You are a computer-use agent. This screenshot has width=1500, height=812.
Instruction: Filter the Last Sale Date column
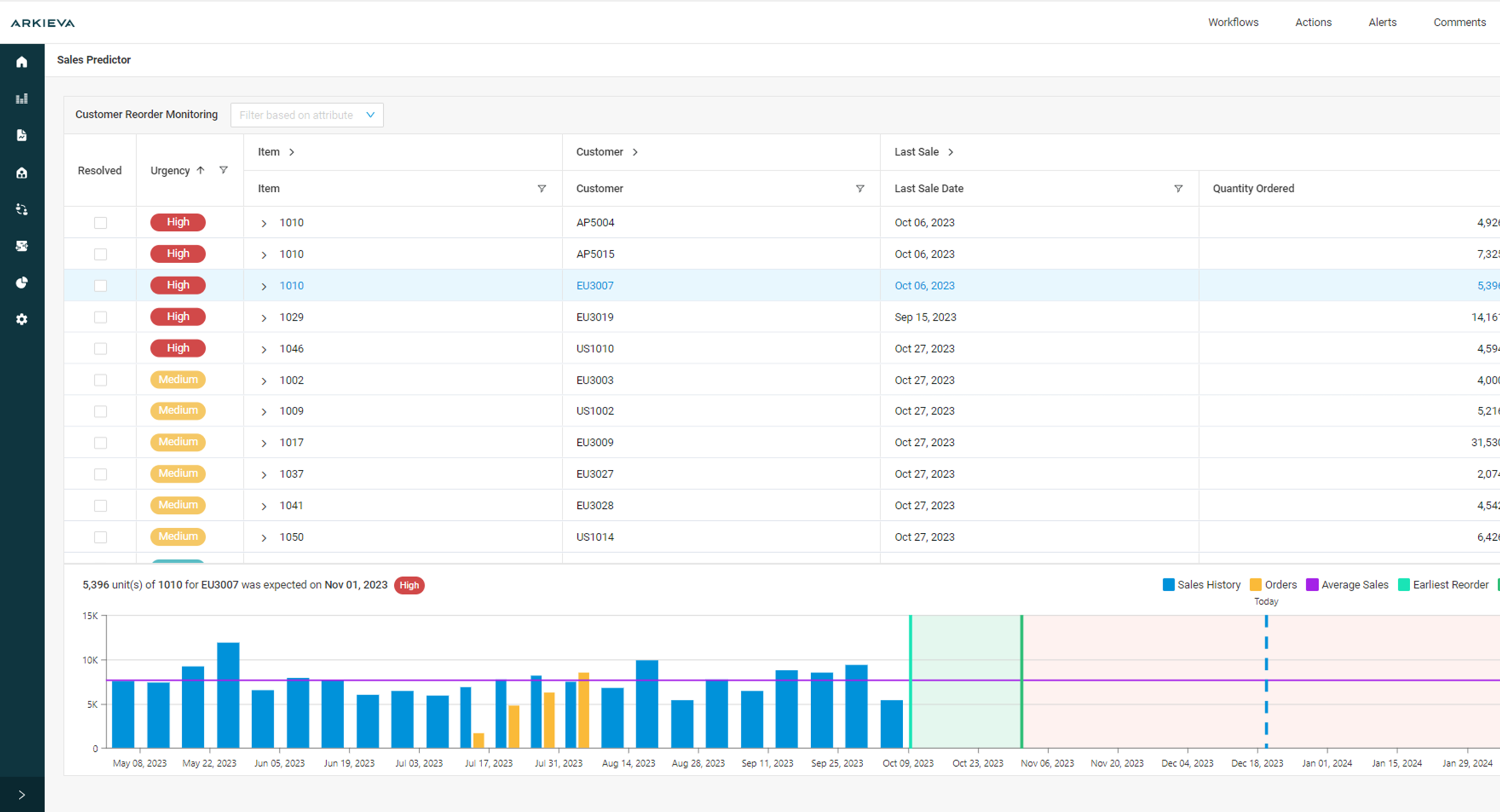(1178, 189)
